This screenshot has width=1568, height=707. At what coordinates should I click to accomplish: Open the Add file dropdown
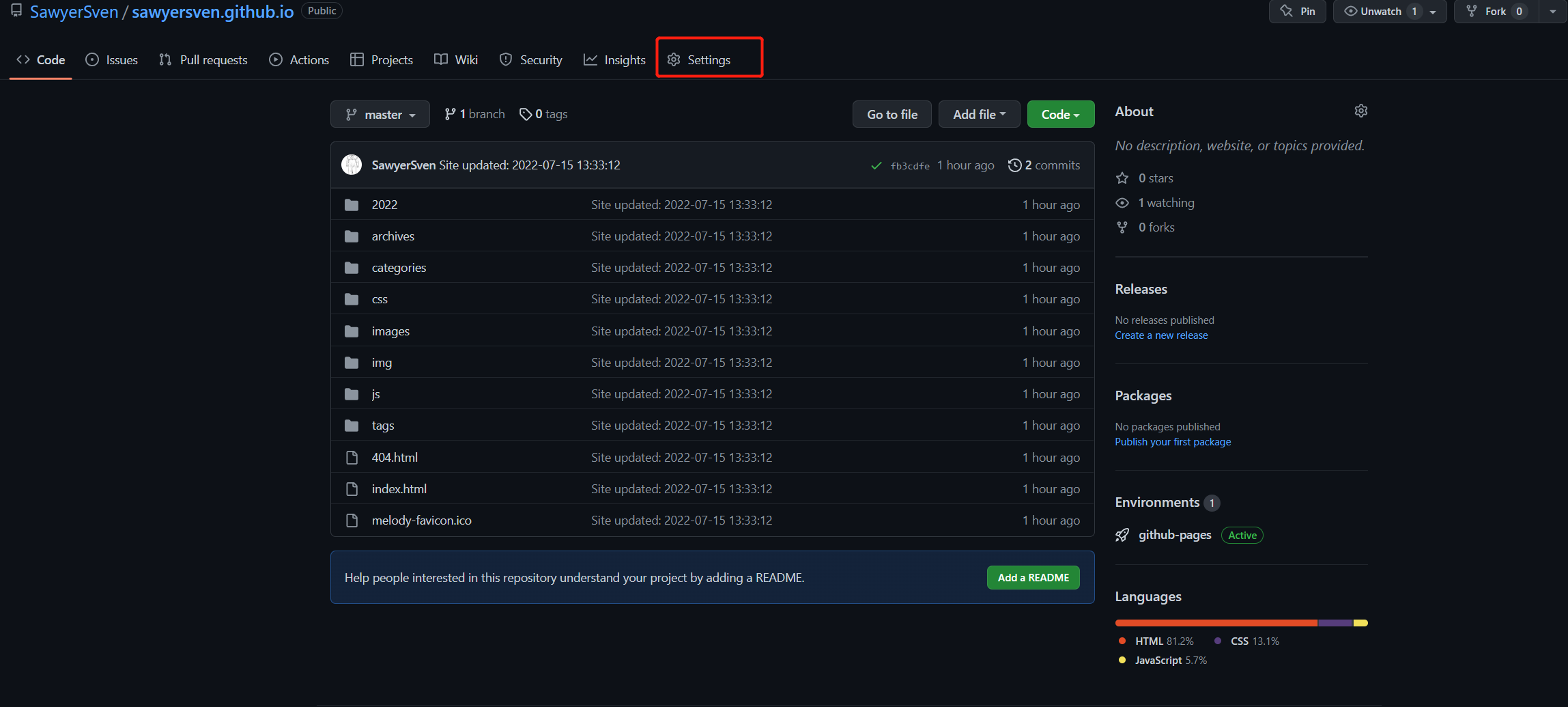pyautogui.click(x=980, y=114)
